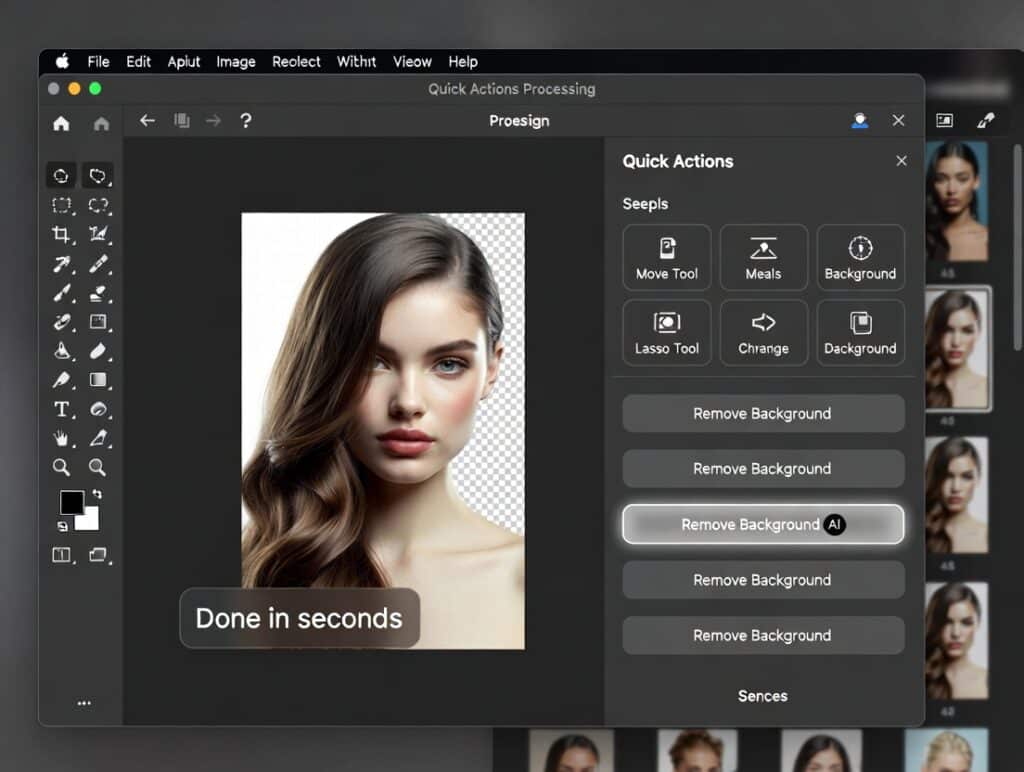Click the highlighted Remove Background AI button
Viewport: 1024px width, 772px height.
[x=763, y=524]
